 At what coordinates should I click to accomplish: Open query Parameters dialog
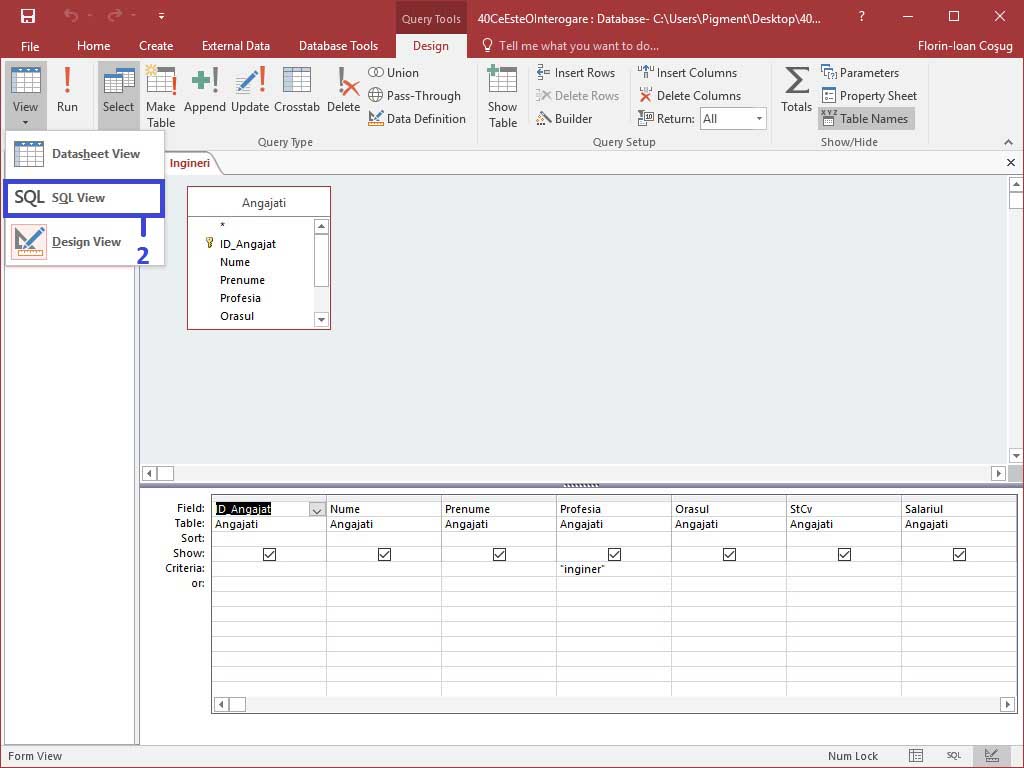860,72
